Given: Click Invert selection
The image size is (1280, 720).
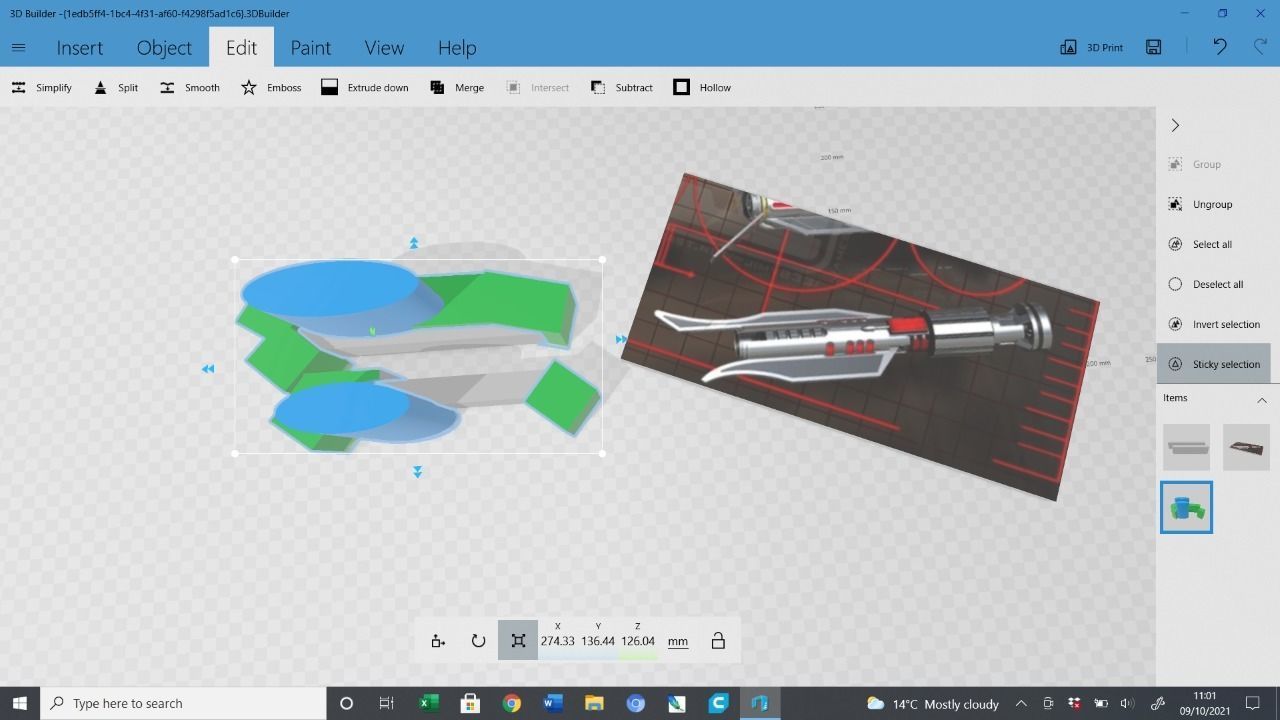Looking at the screenshot, I should (1213, 324).
